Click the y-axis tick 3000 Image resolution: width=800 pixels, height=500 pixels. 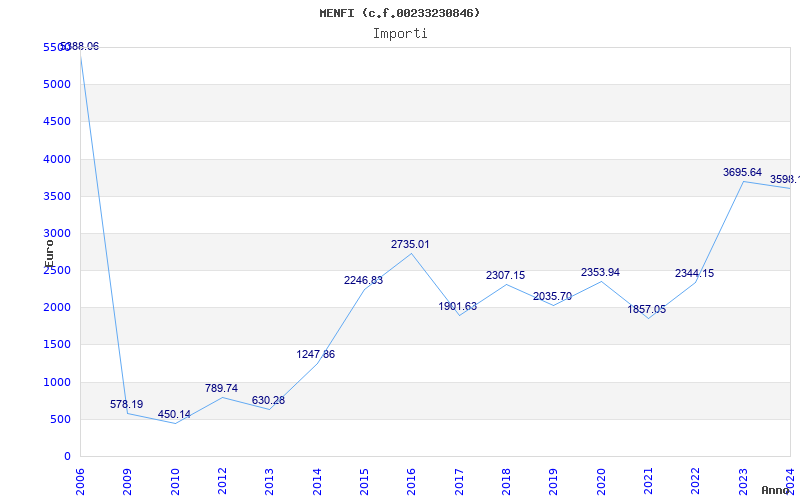(x=57, y=233)
